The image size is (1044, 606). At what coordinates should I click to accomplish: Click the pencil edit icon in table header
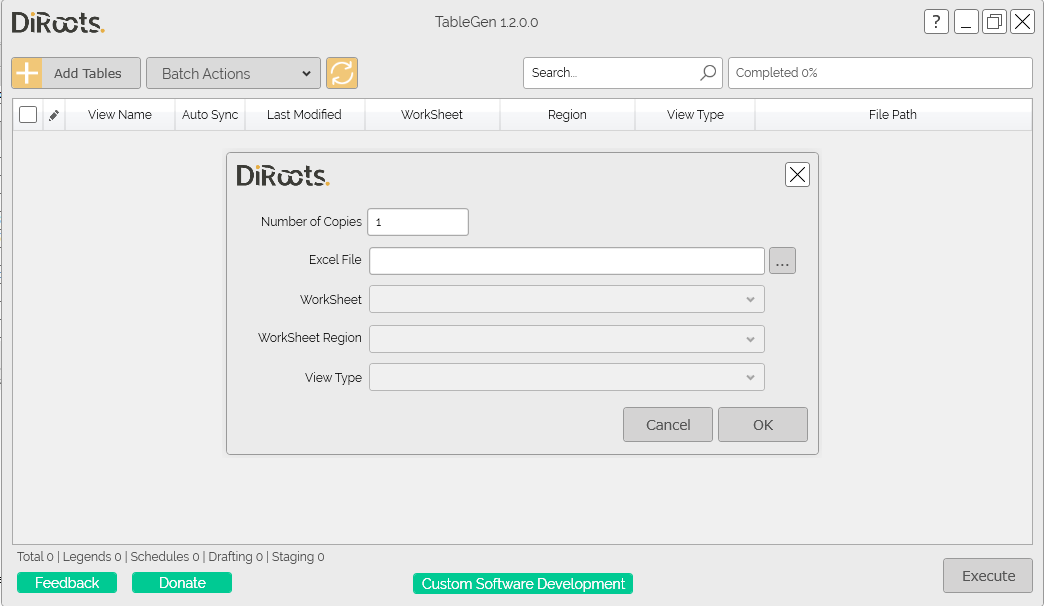pos(54,115)
